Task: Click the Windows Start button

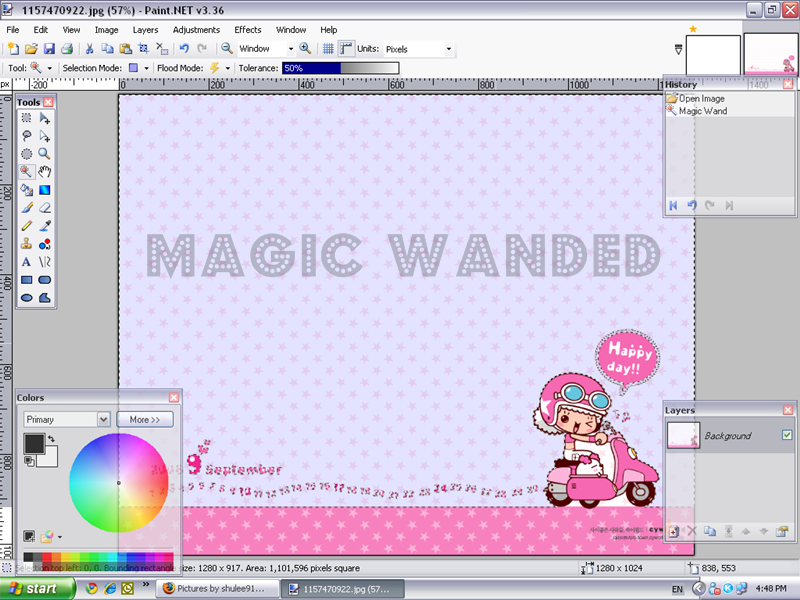Action: click(x=36, y=589)
